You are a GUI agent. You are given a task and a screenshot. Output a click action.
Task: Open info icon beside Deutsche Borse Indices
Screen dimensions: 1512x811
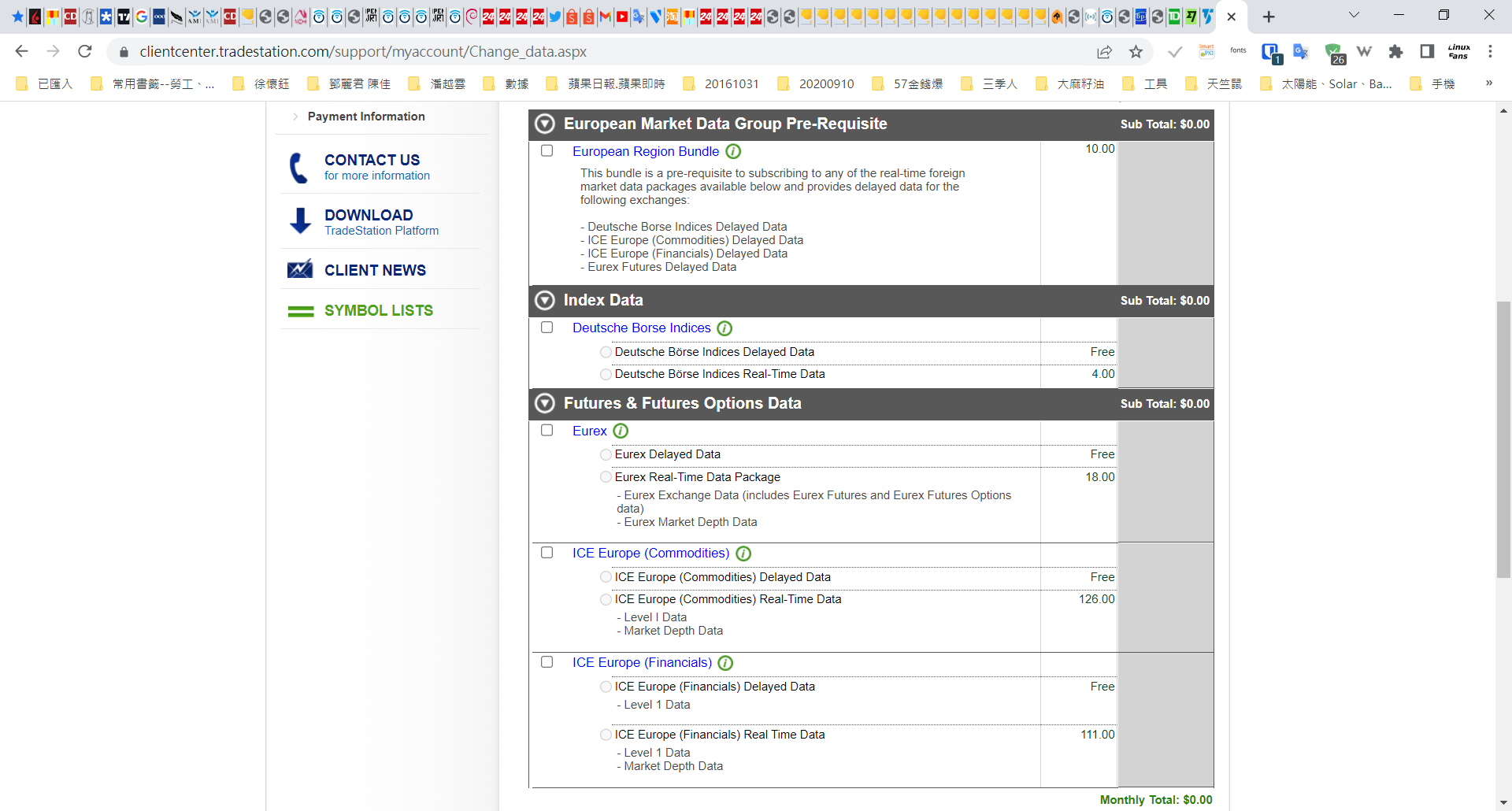point(724,328)
